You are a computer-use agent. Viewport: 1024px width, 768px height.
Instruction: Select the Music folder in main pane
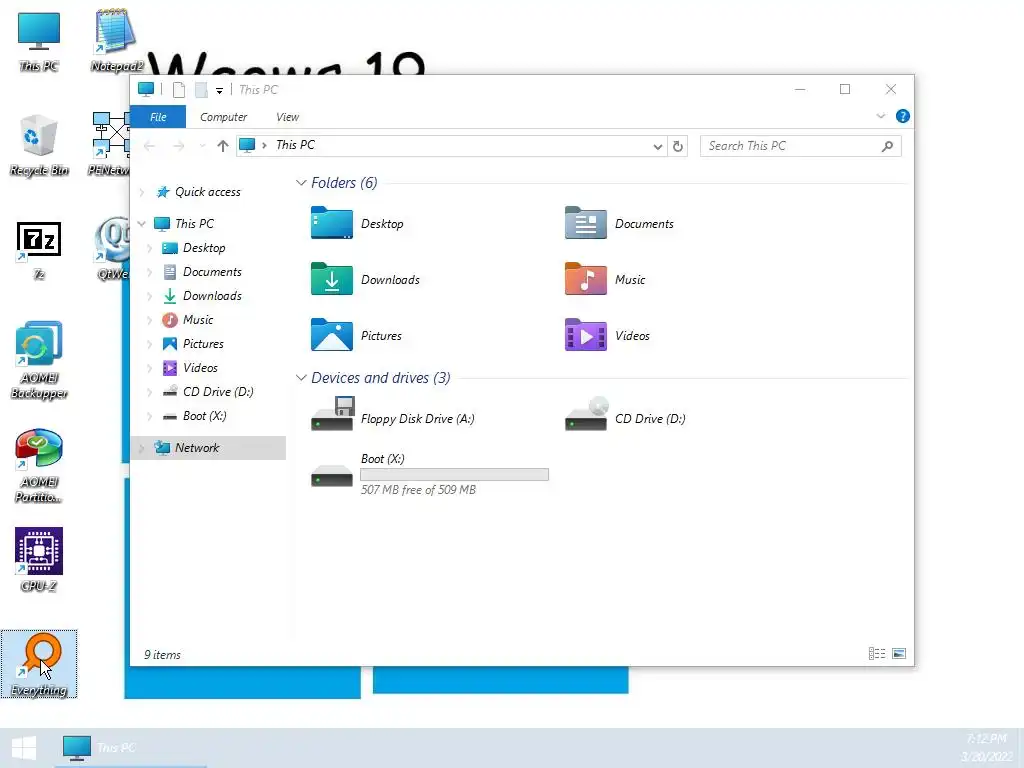605,280
